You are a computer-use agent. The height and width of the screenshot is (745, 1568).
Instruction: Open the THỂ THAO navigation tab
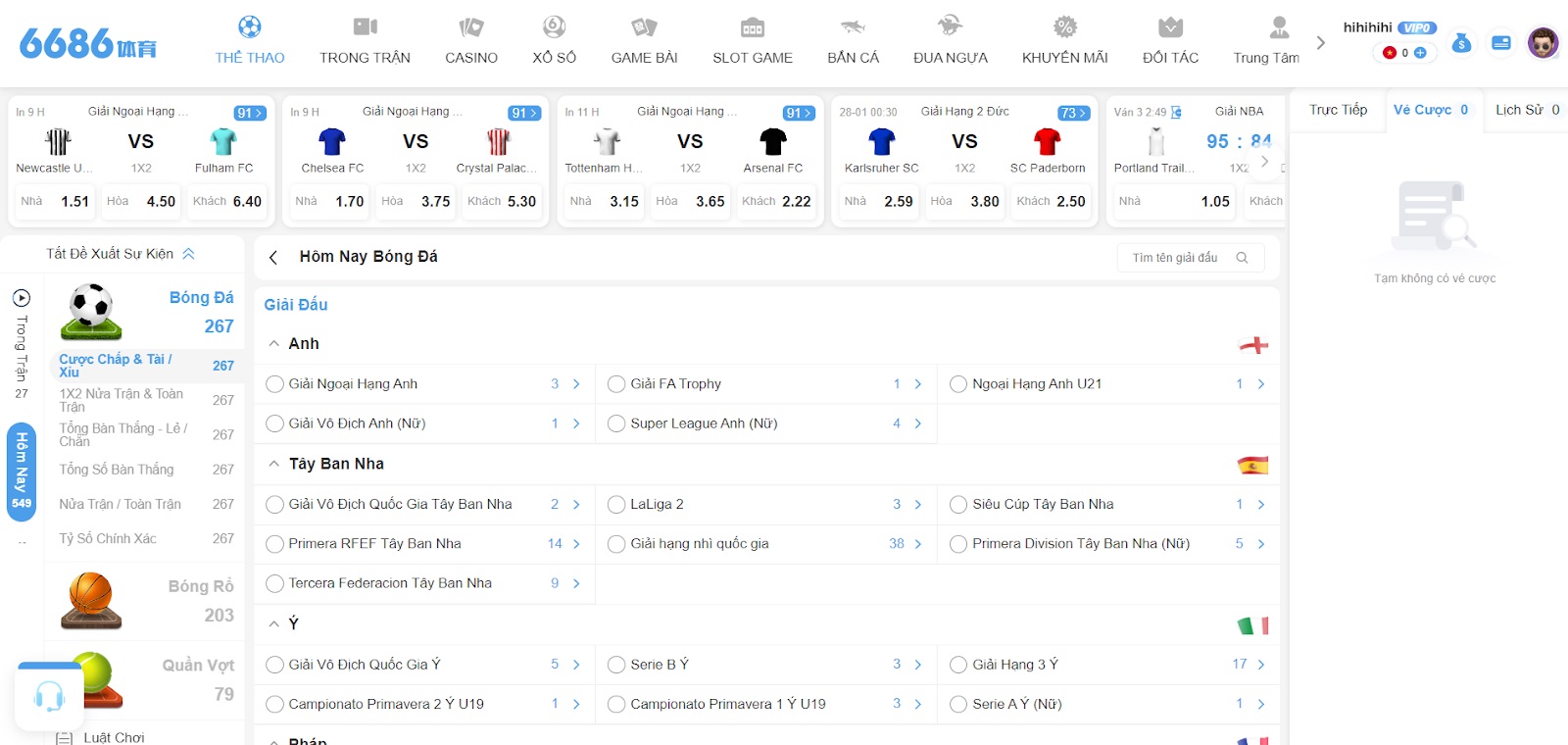pos(250,41)
